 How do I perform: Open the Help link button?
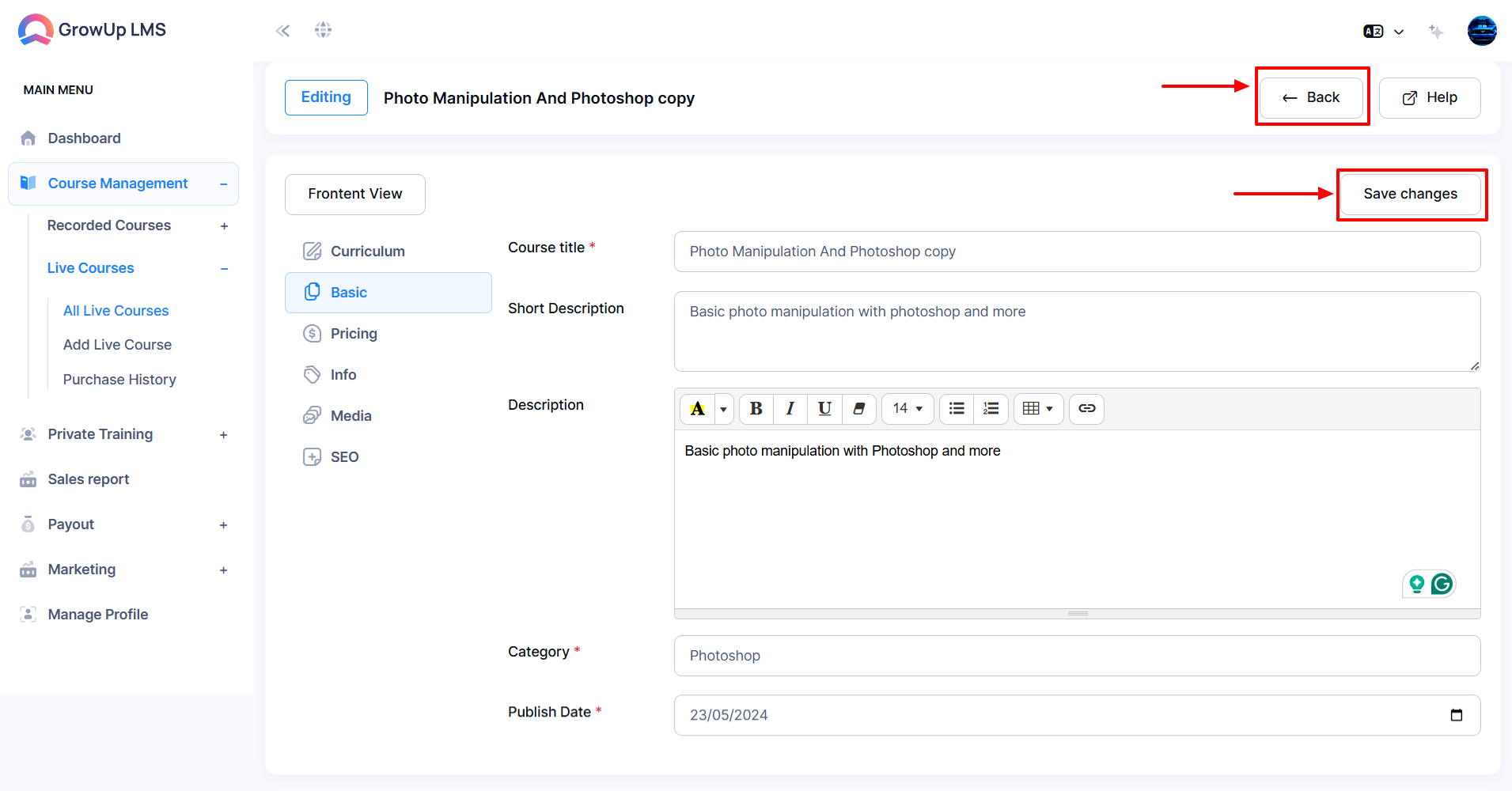click(1430, 97)
